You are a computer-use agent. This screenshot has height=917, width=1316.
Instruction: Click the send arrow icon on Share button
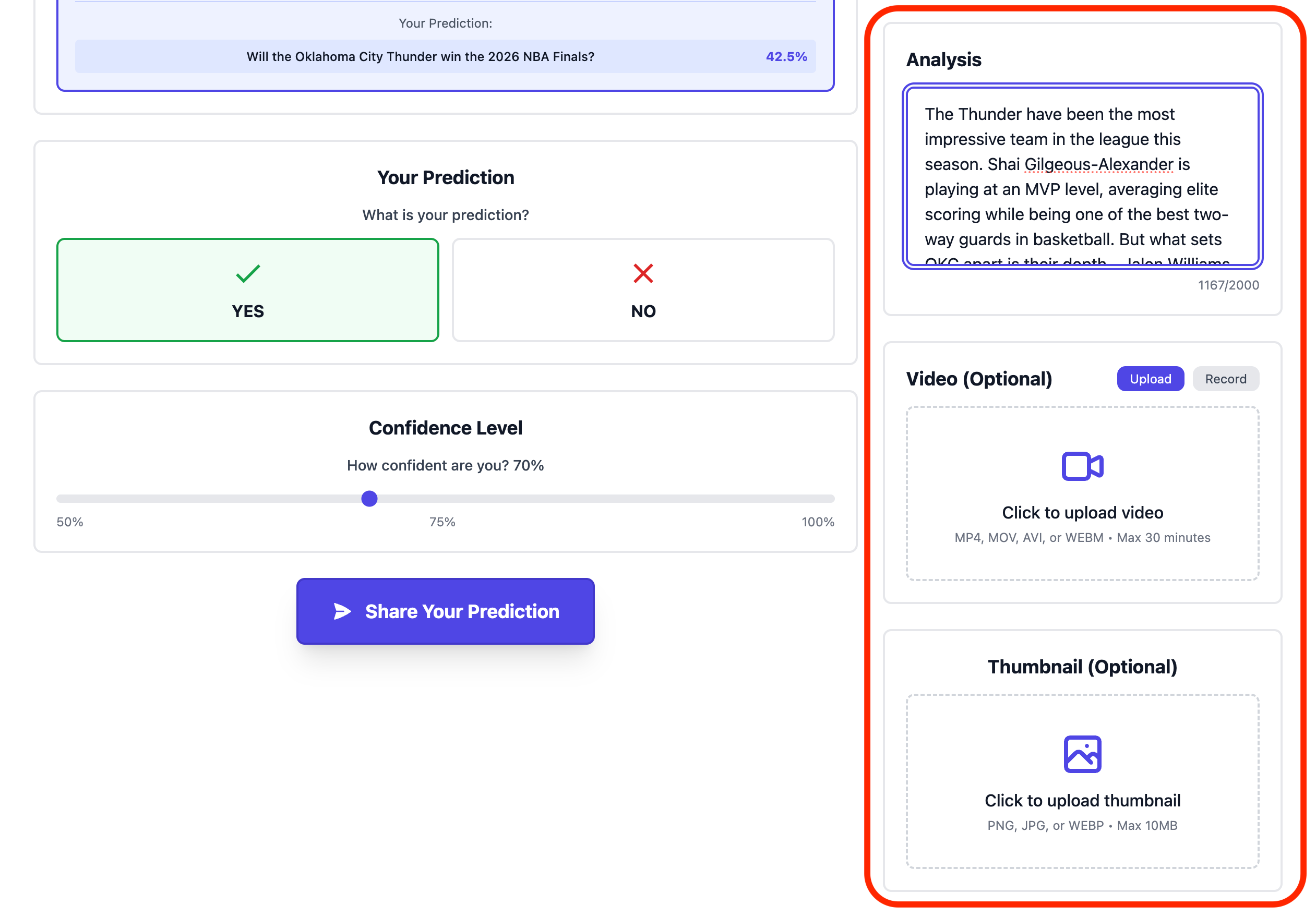point(342,611)
